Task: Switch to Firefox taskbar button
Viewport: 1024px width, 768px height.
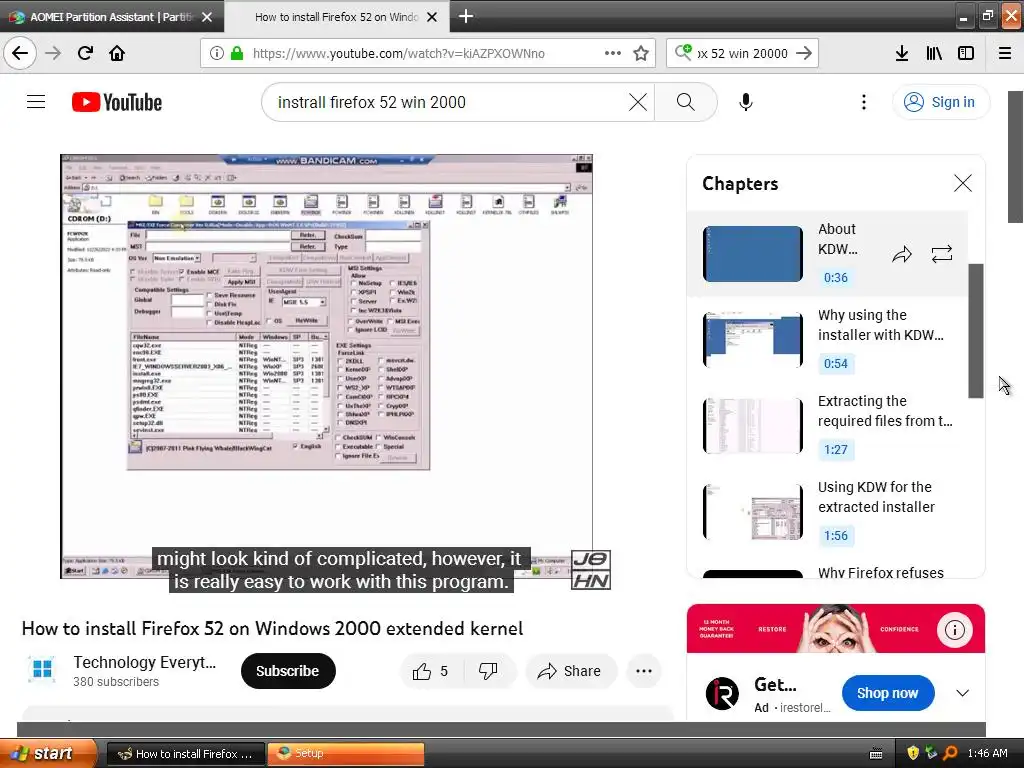Action: pyautogui.click(x=185, y=754)
